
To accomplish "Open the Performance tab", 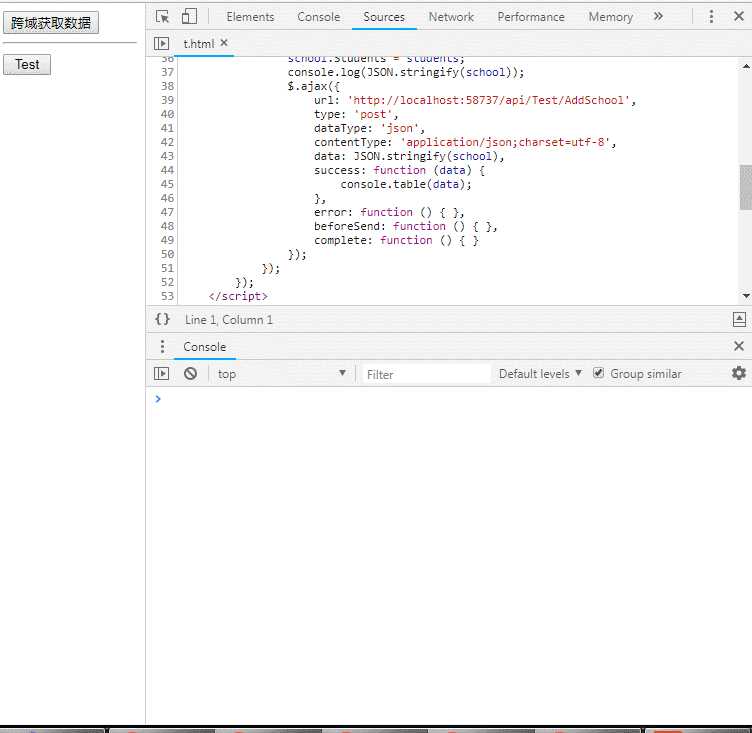I will pyautogui.click(x=531, y=17).
